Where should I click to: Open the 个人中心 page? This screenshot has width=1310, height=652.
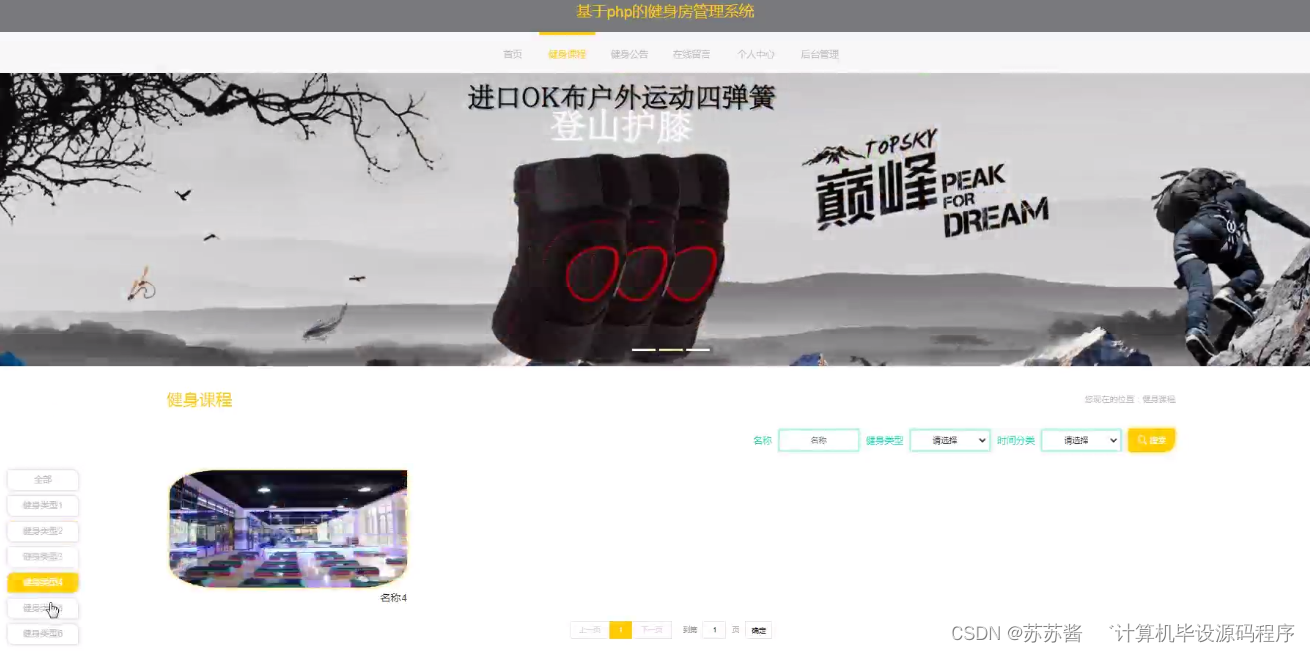pyautogui.click(x=756, y=54)
